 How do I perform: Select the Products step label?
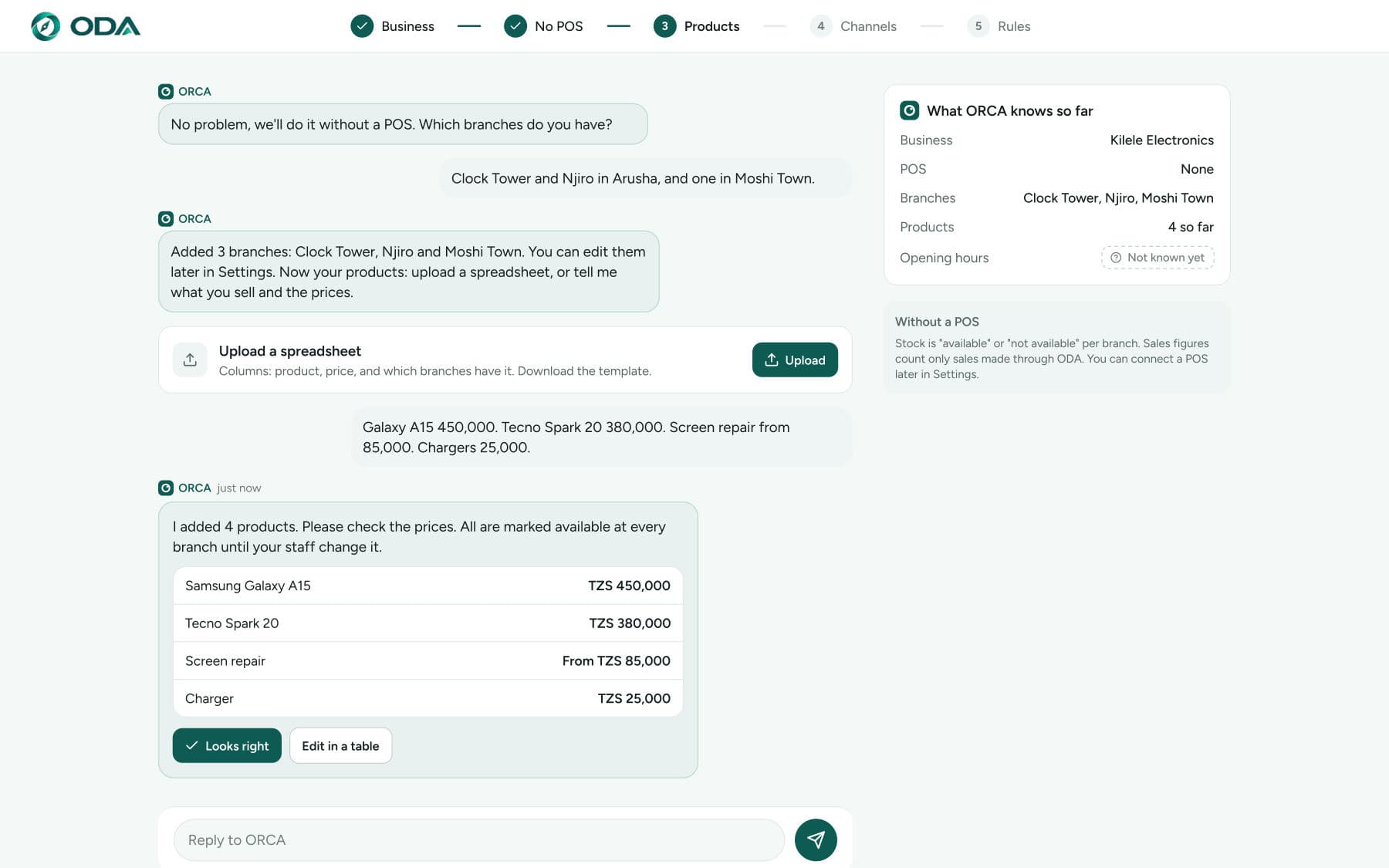711,26
